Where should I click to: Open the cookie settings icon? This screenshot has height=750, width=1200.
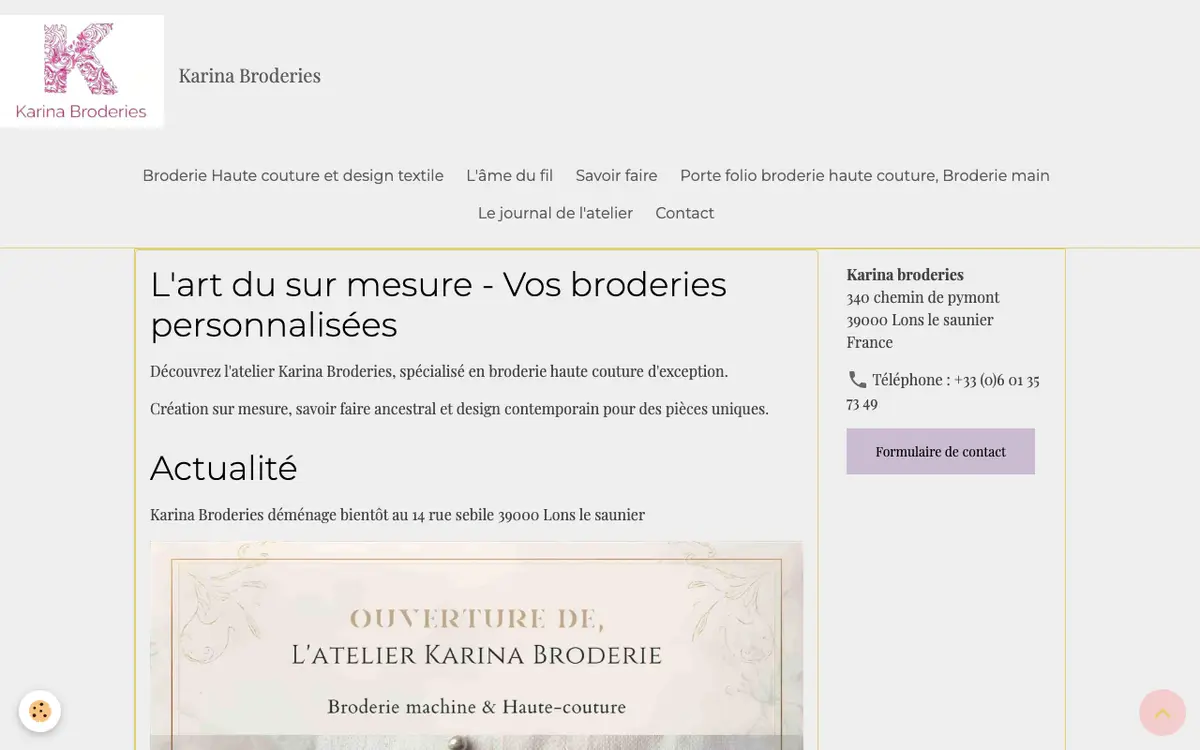pyautogui.click(x=40, y=711)
